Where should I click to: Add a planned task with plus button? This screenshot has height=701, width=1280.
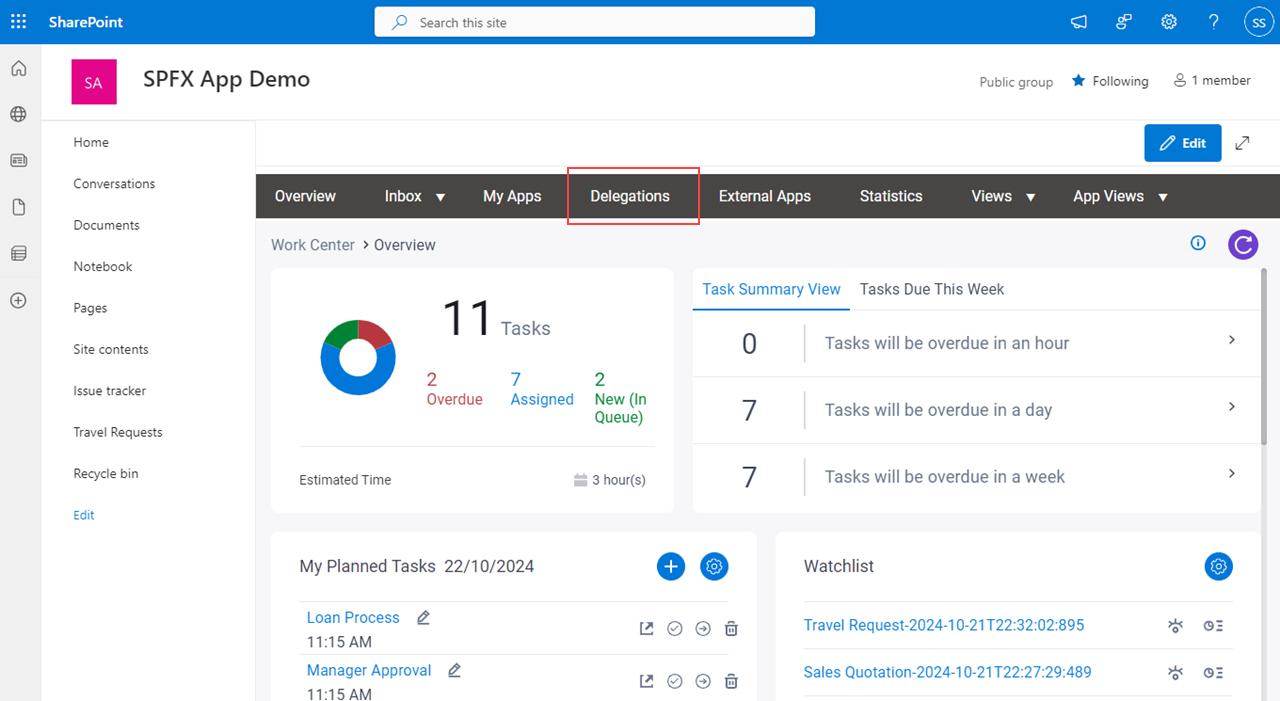(x=671, y=567)
